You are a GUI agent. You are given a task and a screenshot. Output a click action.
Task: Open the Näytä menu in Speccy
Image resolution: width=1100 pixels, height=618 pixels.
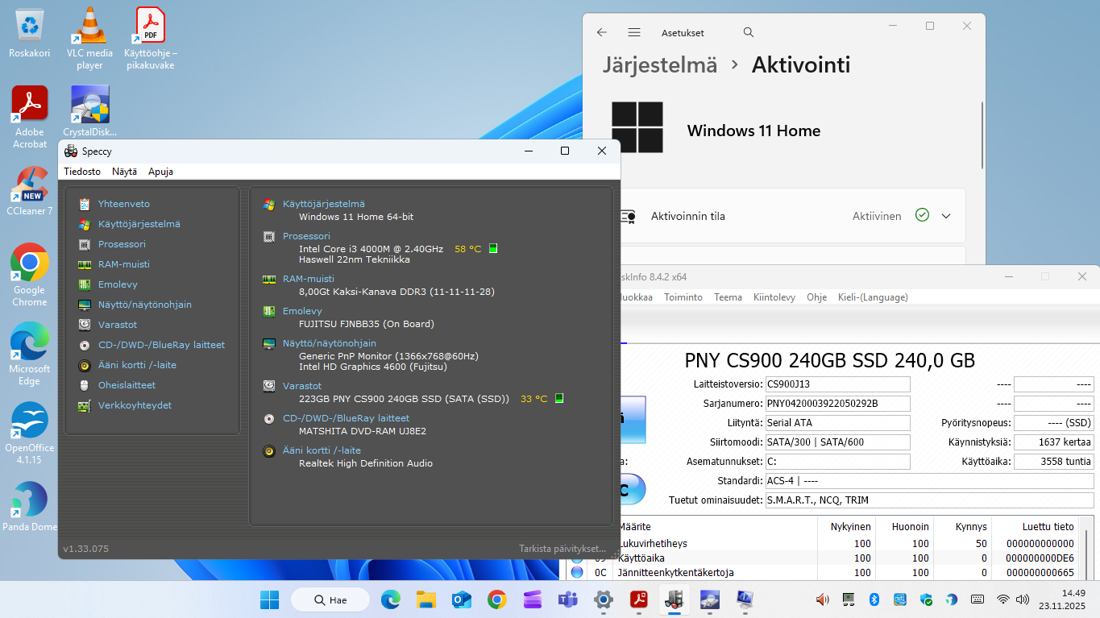click(124, 172)
